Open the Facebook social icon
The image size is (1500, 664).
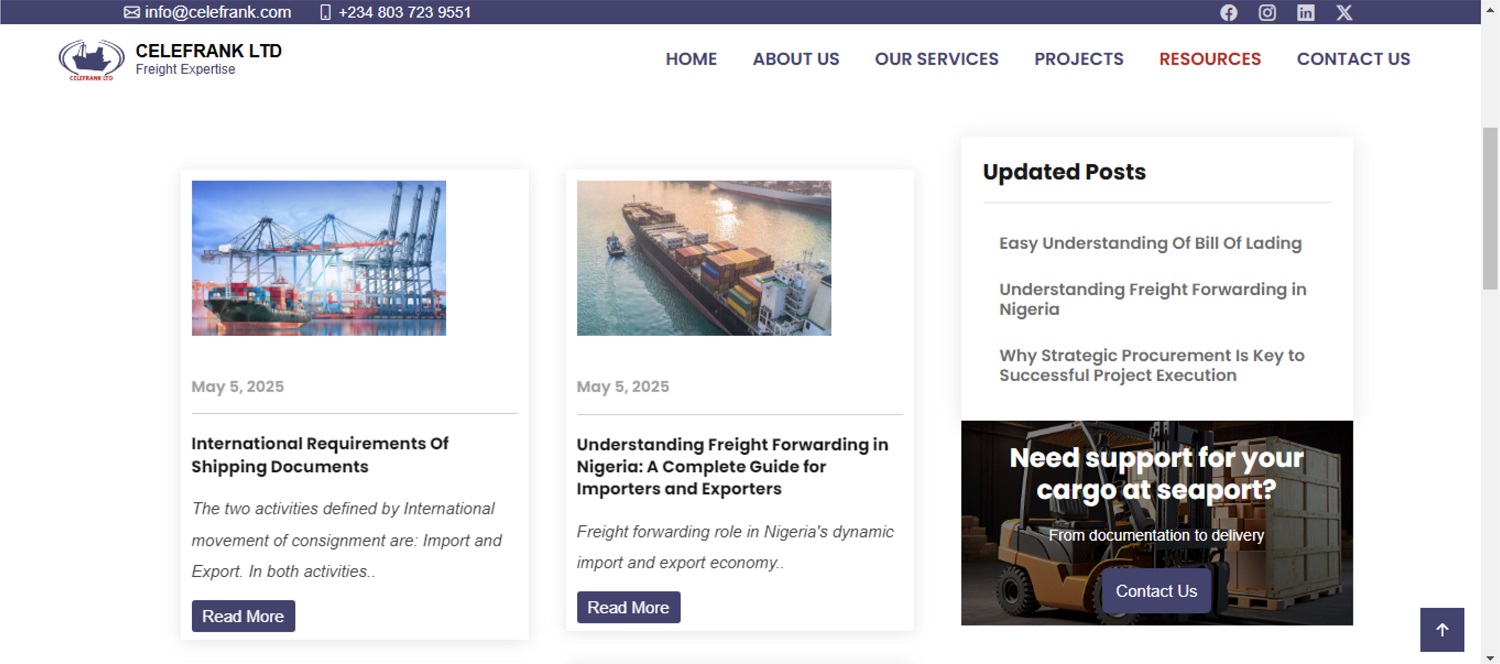pos(1229,13)
